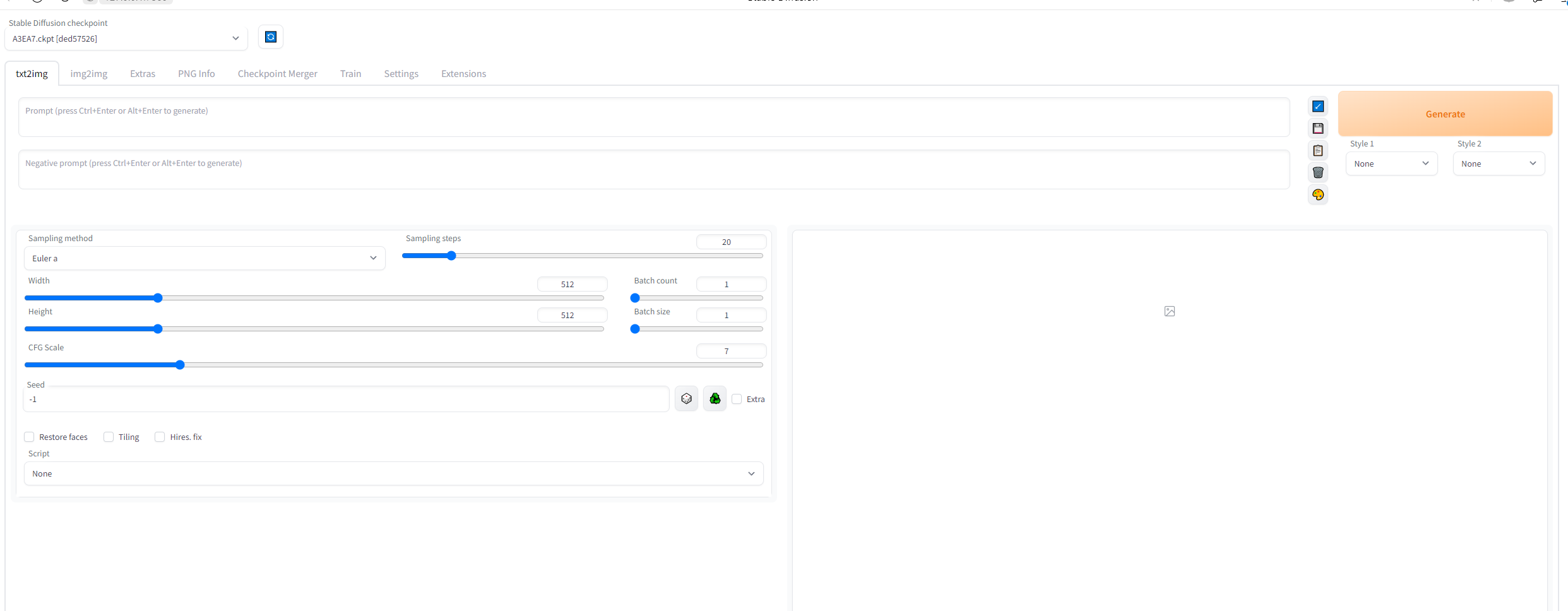Click the trash can clear prompt icon

coord(1317,173)
